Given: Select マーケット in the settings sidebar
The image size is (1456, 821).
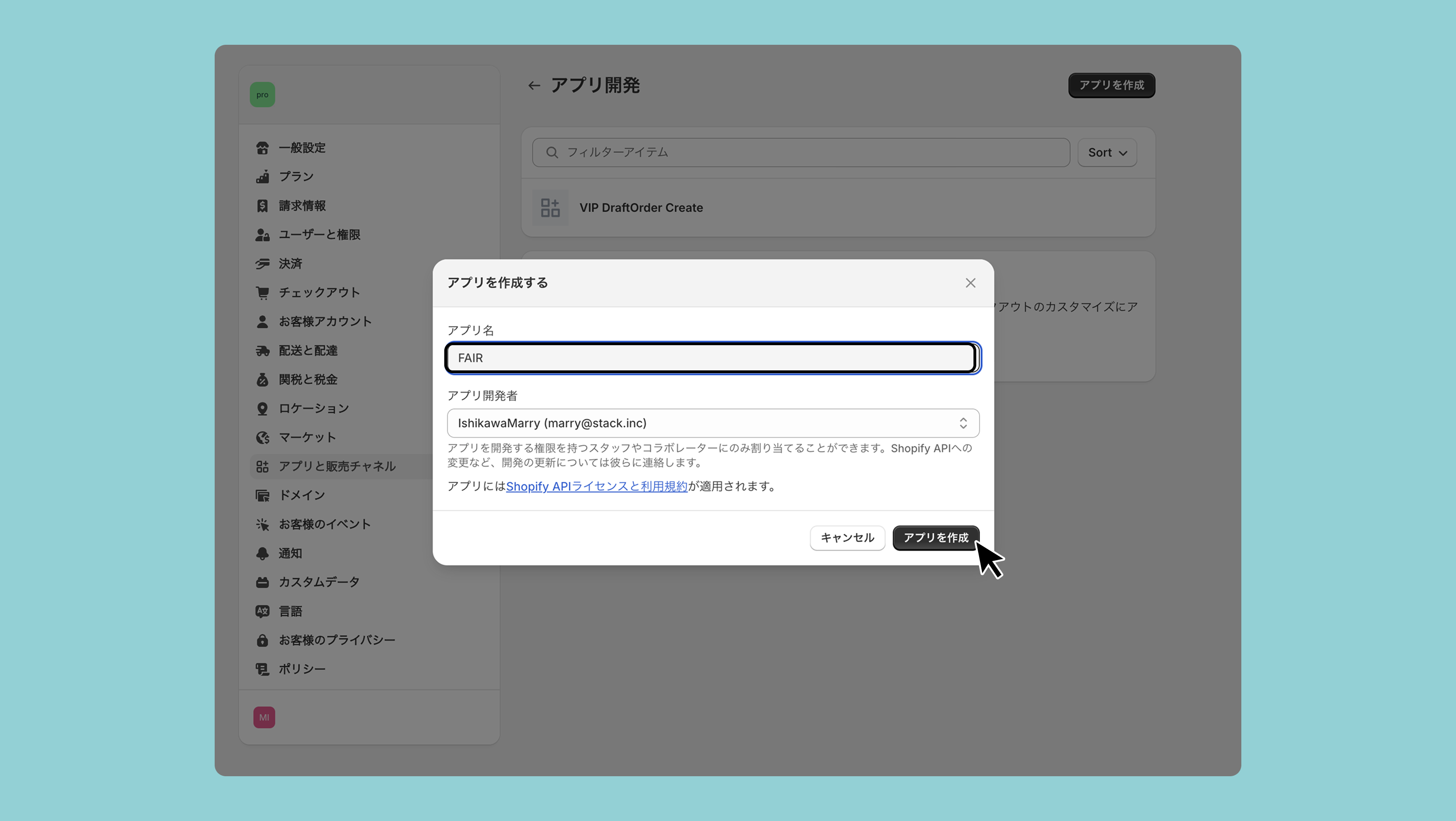Looking at the screenshot, I should click(307, 438).
